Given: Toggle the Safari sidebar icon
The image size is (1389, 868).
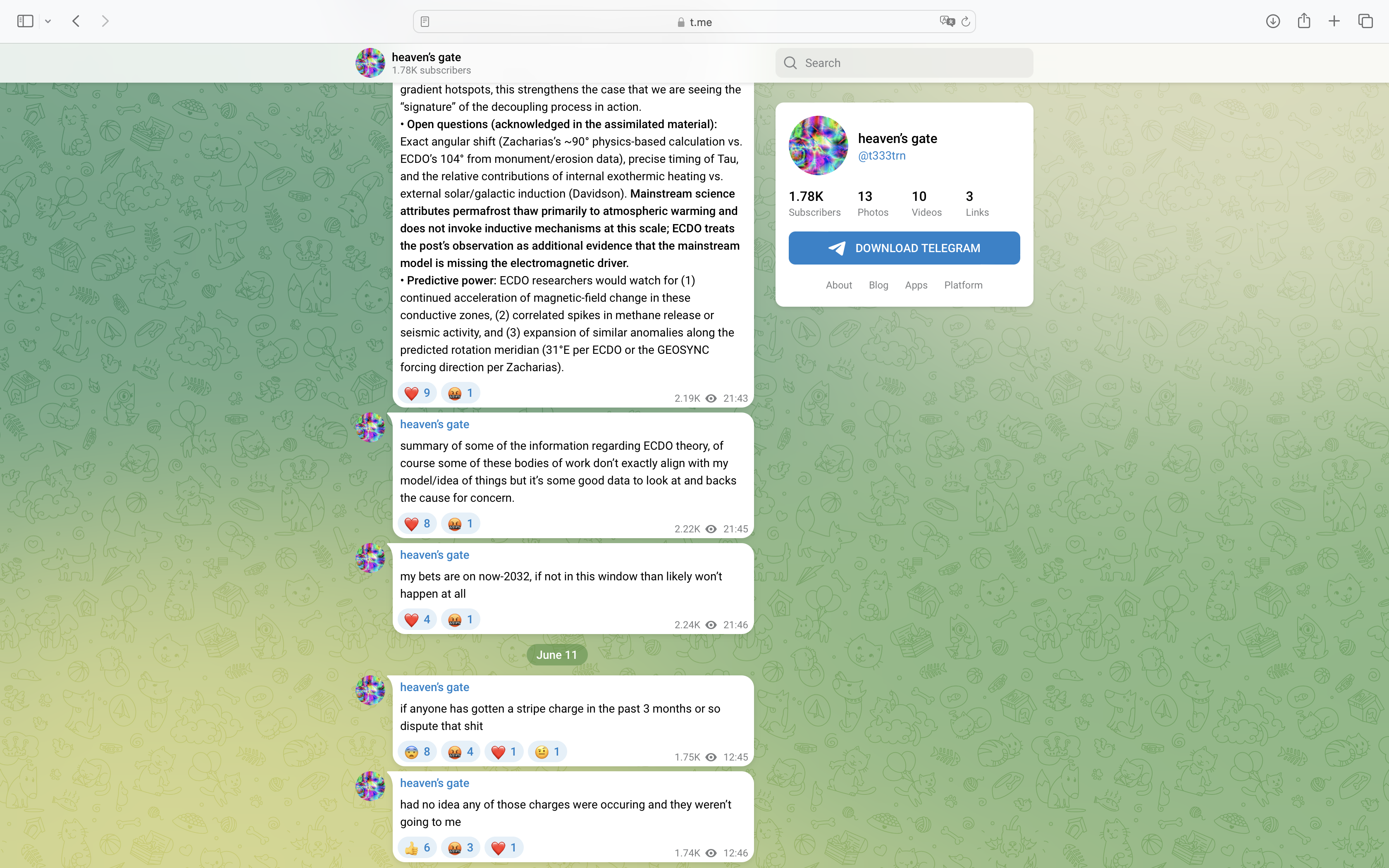Looking at the screenshot, I should click(25, 21).
